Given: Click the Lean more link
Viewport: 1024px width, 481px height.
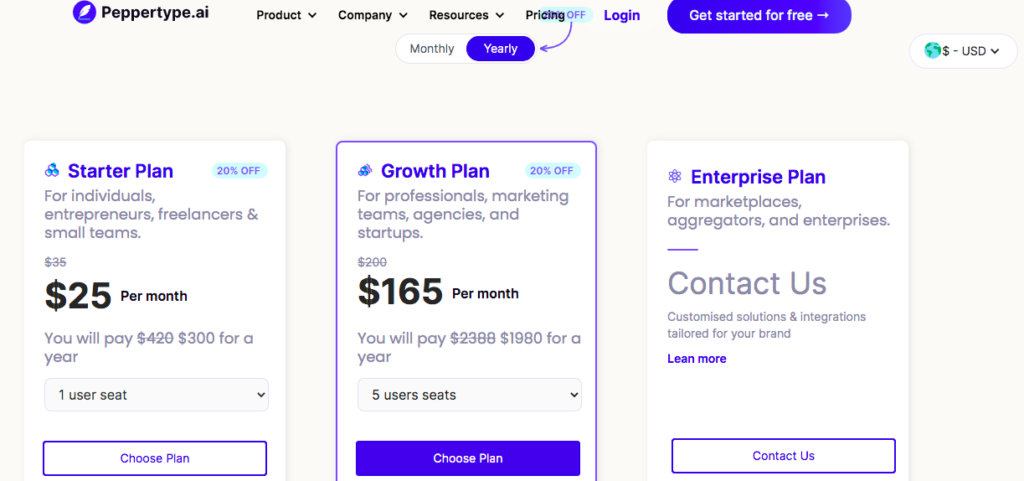Looking at the screenshot, I should coord(697,359).
